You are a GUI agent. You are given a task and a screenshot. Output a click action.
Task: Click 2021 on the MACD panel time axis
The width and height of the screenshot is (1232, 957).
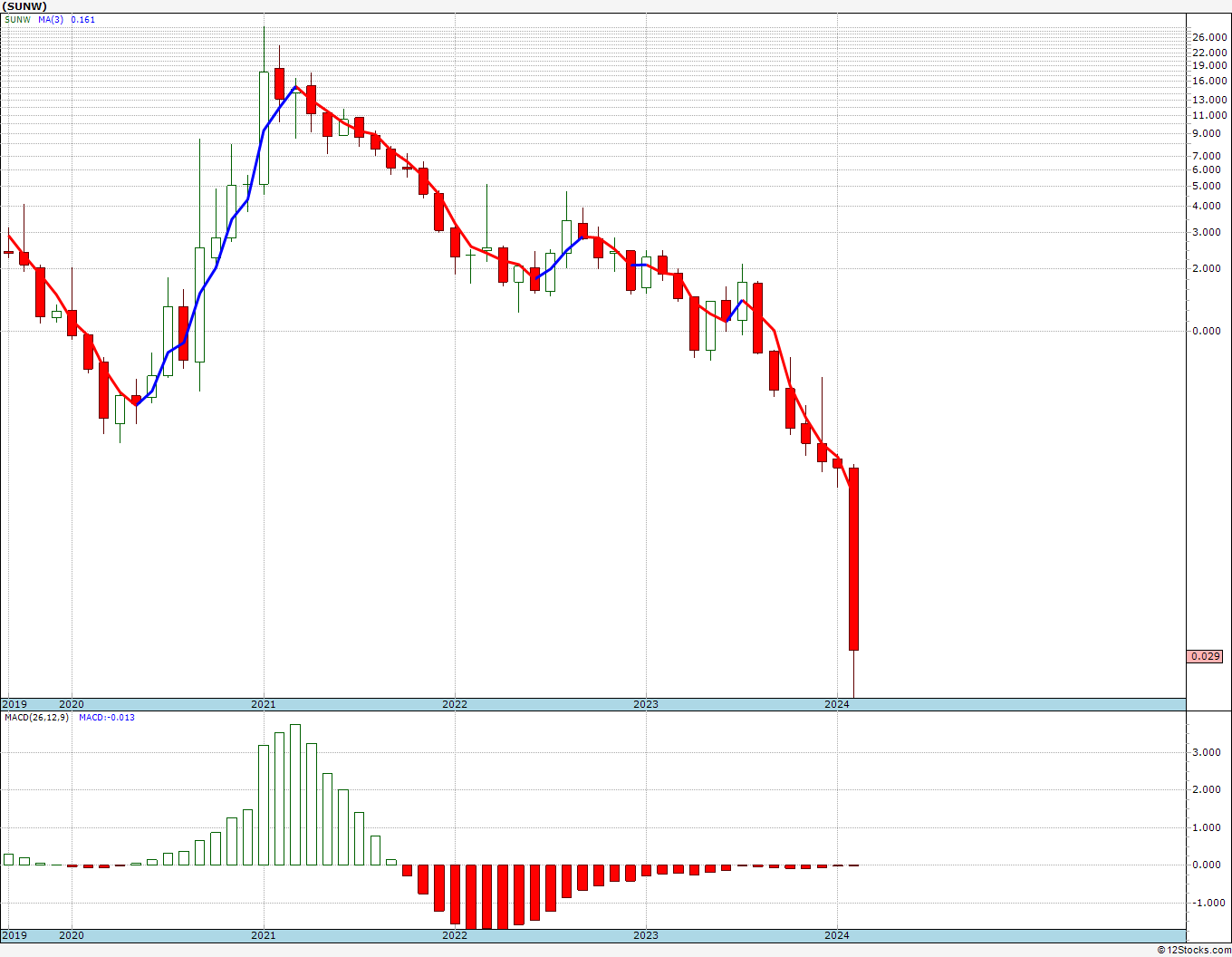264,935
